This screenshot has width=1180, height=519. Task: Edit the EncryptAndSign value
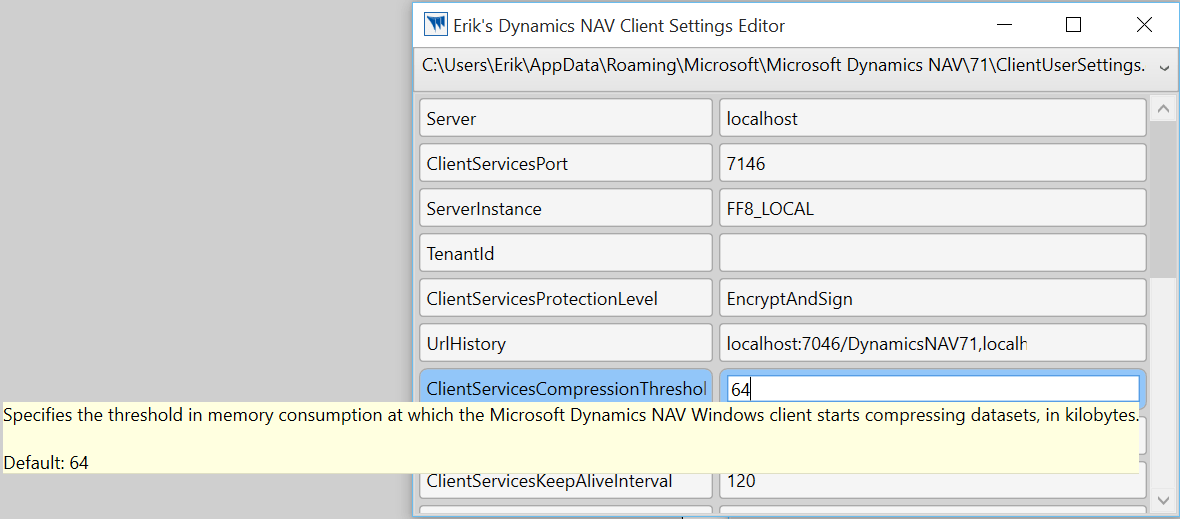tap(932, 299)
